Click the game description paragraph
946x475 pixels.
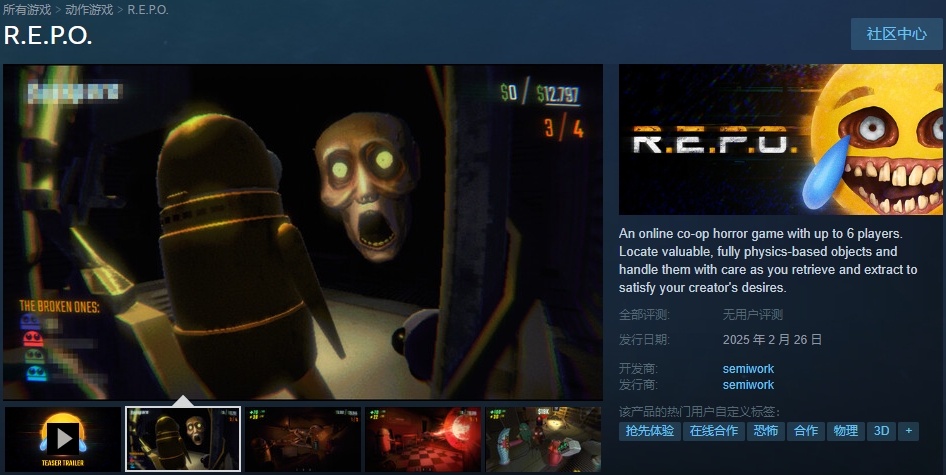pyautogui.click(x=768, y=260)
